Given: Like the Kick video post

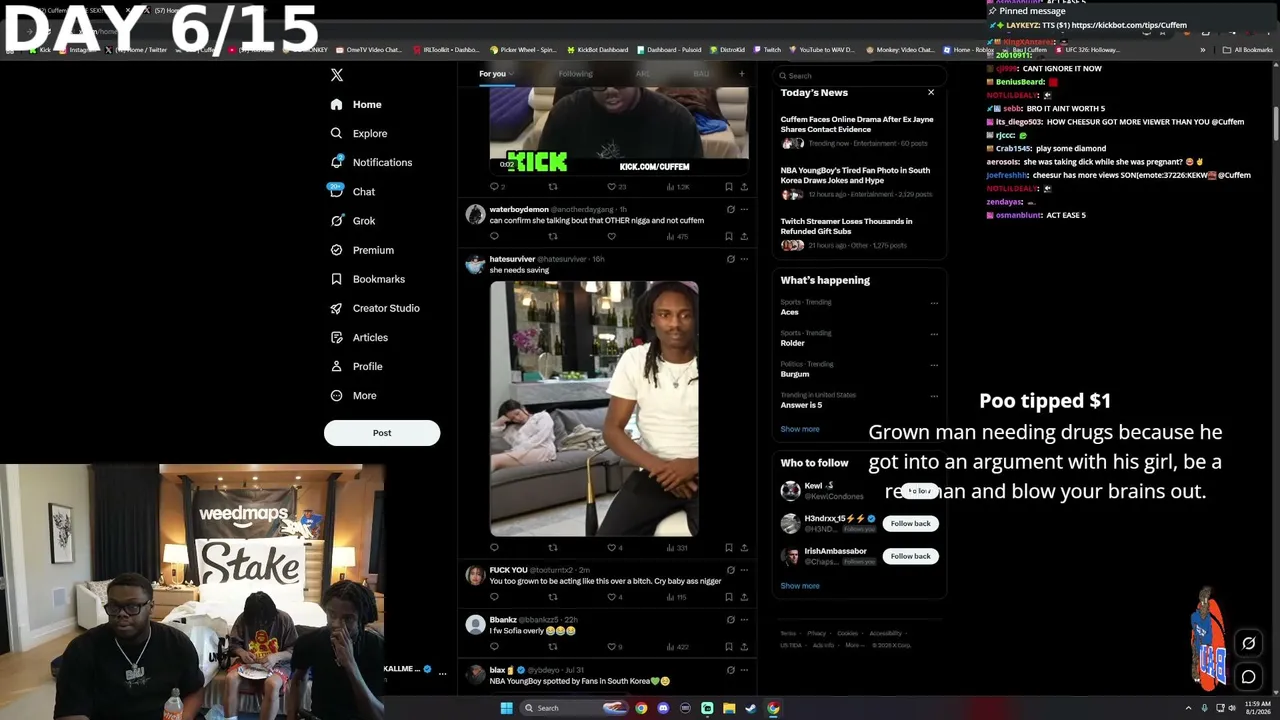Looking at the screenshot, I should (612, 187).
